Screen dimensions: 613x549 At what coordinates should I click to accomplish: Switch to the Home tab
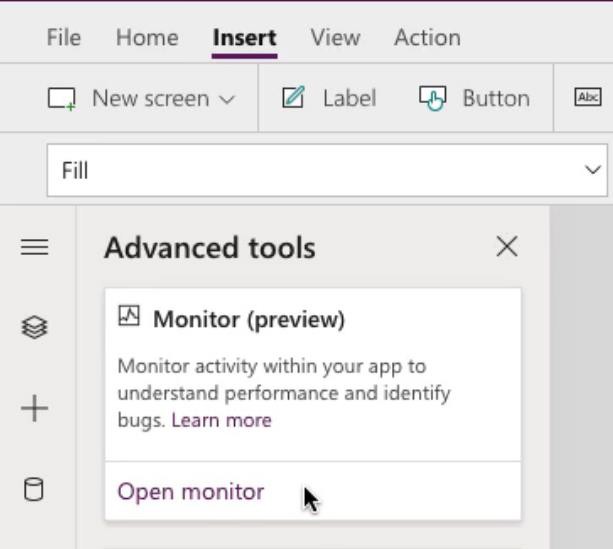point(147,38)
